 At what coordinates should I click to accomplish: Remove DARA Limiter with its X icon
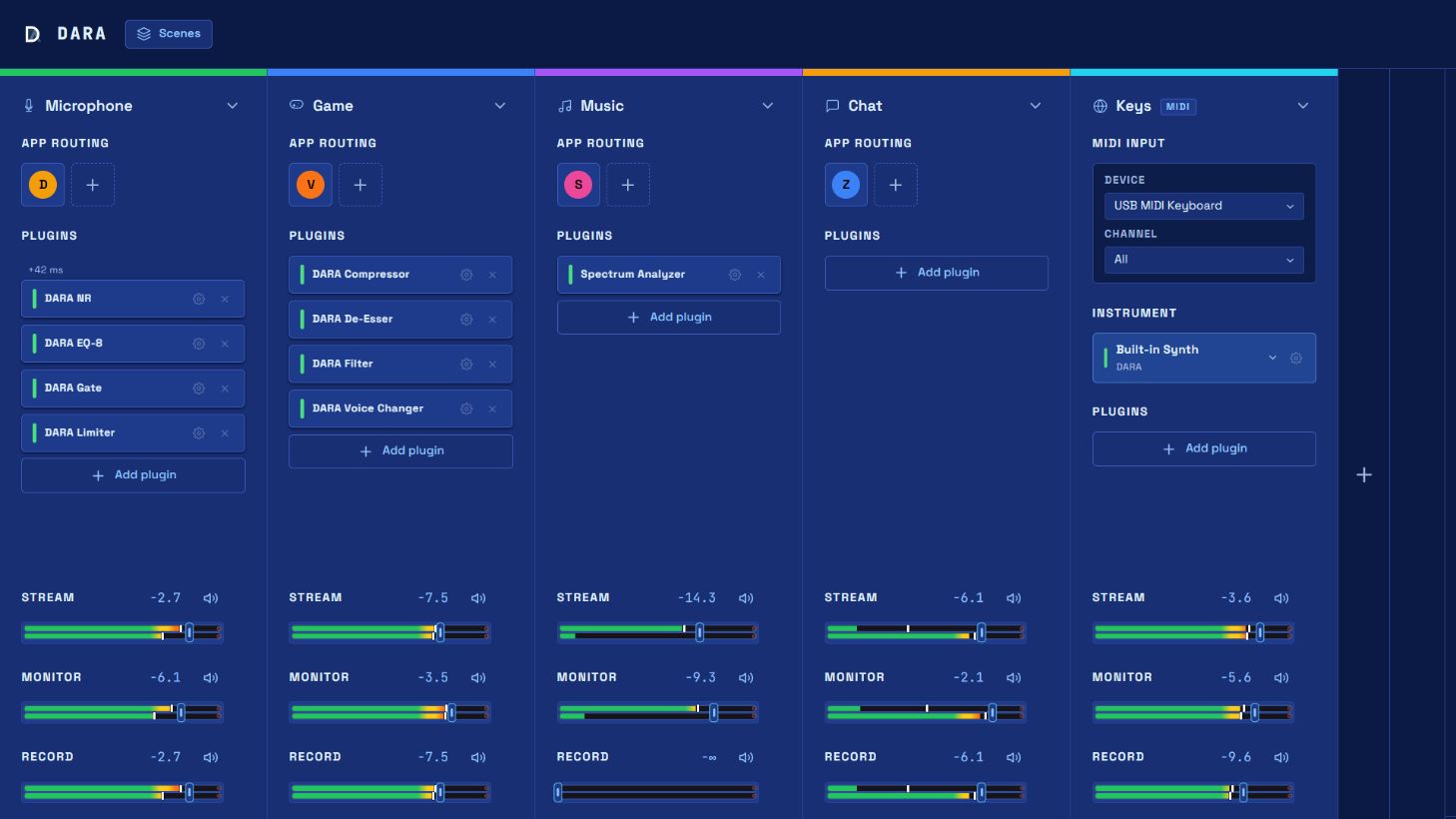pyautogui.click(x=225, y=433)
